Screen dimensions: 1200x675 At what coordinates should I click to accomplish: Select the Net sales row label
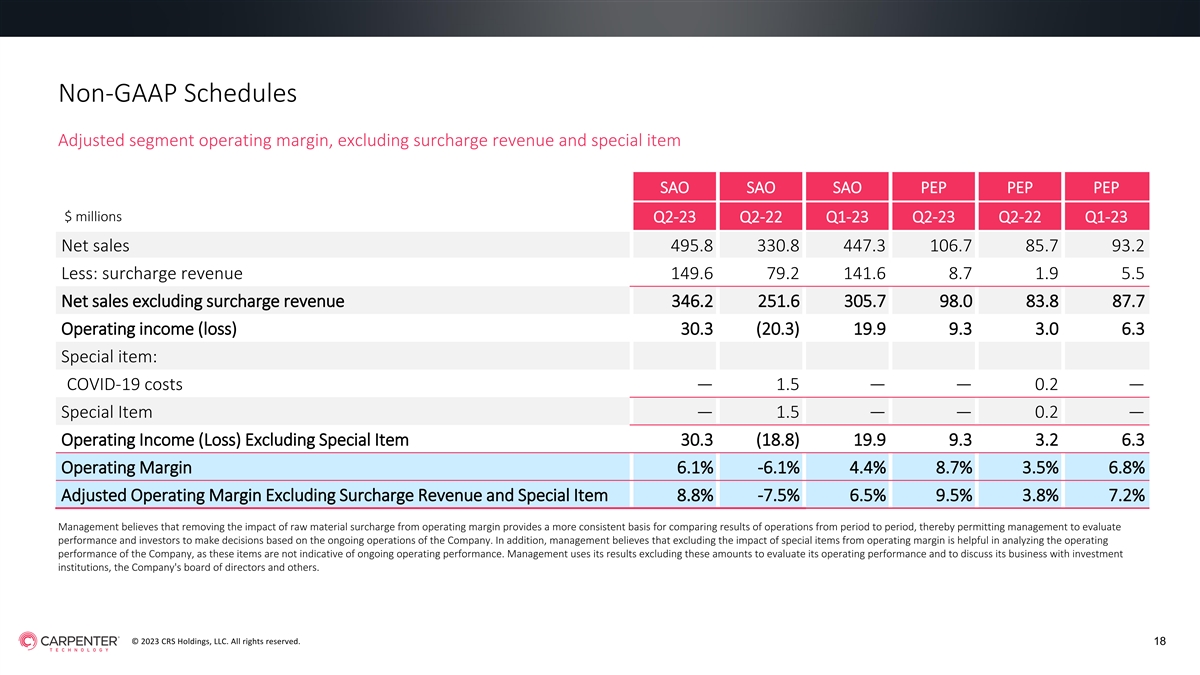[x=95, y=245]
